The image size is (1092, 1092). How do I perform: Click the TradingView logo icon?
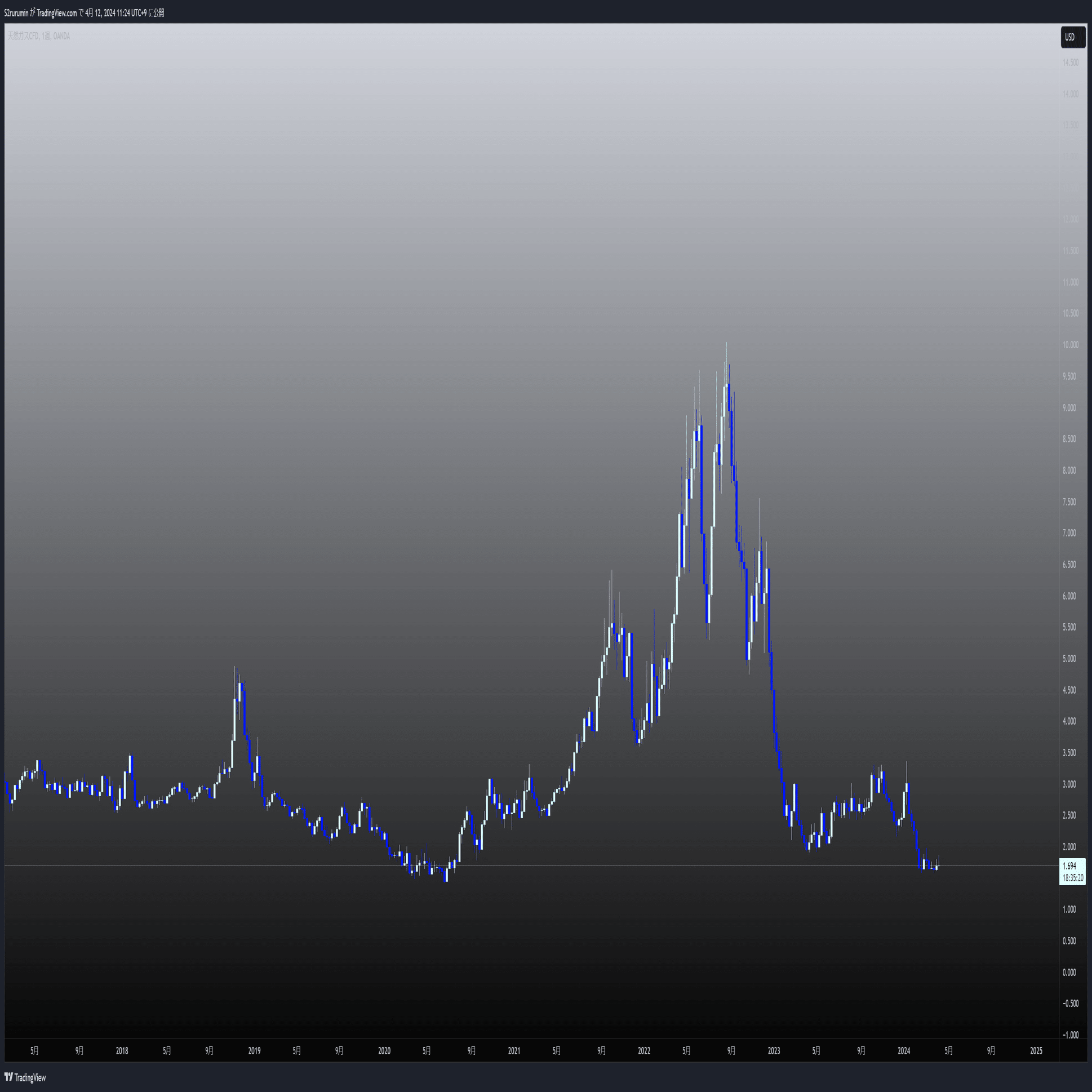[8, 1077]
